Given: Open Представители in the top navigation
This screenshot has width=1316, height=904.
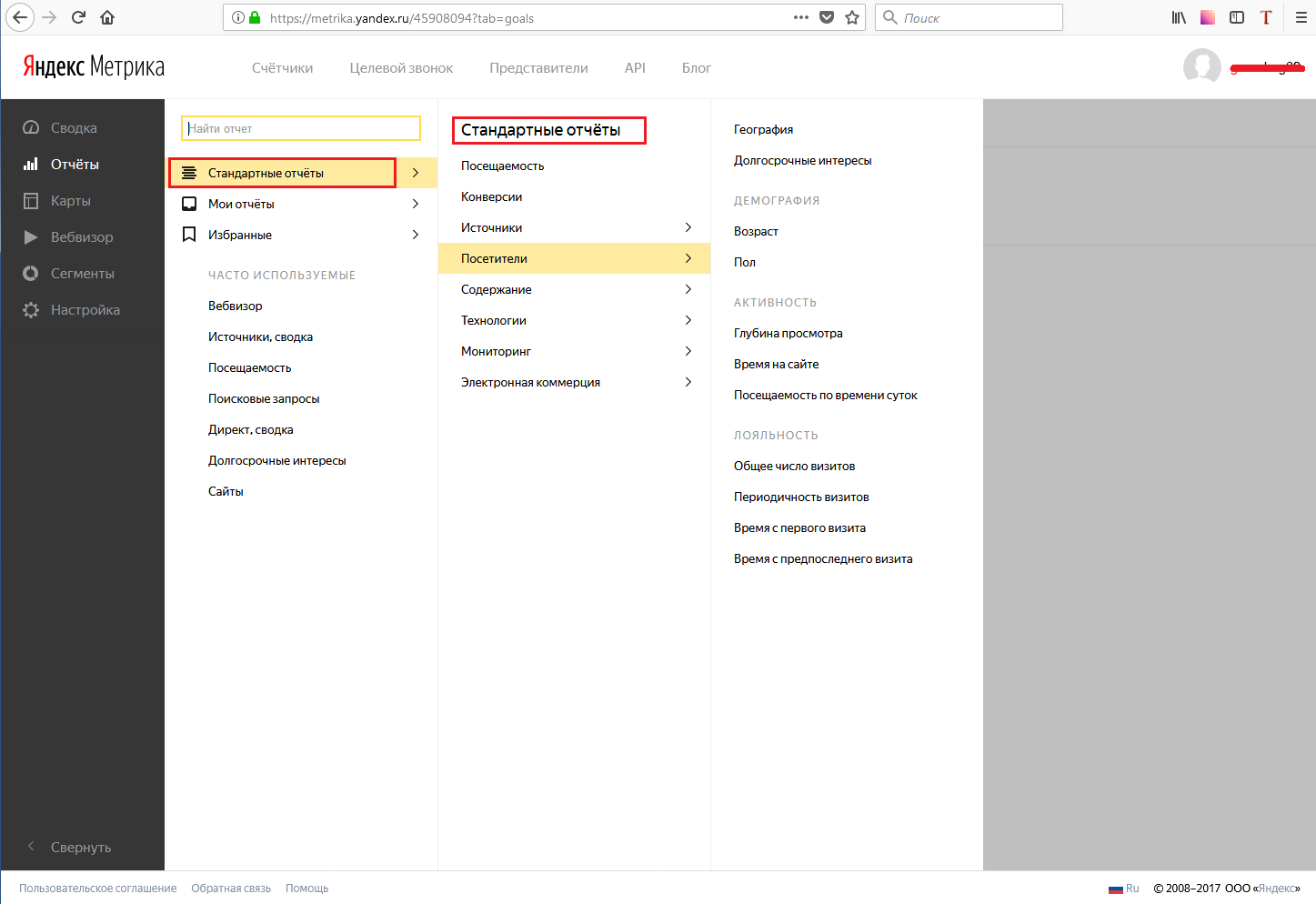Looking at the screenshot, I should pyautogui.click(x=538, y=68).
